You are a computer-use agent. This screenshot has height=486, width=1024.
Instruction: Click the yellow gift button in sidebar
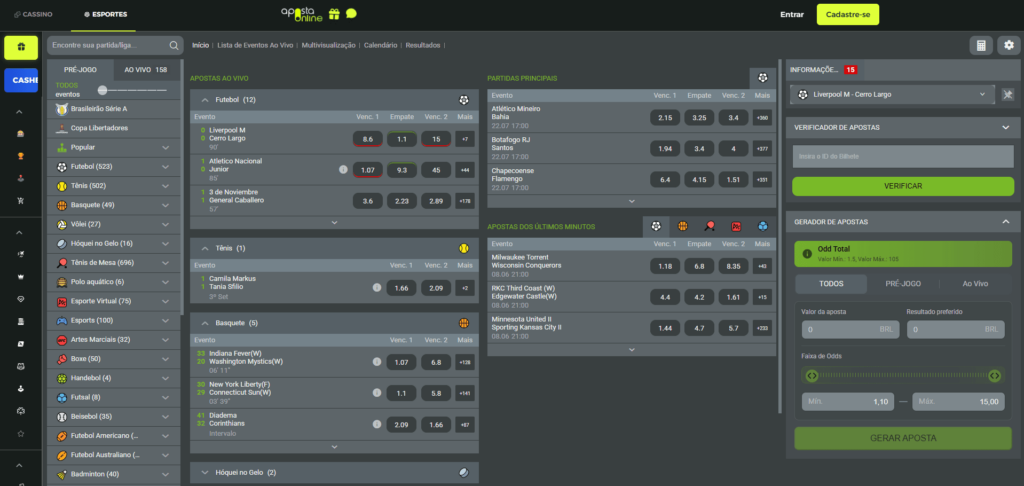tap(21, 47)
